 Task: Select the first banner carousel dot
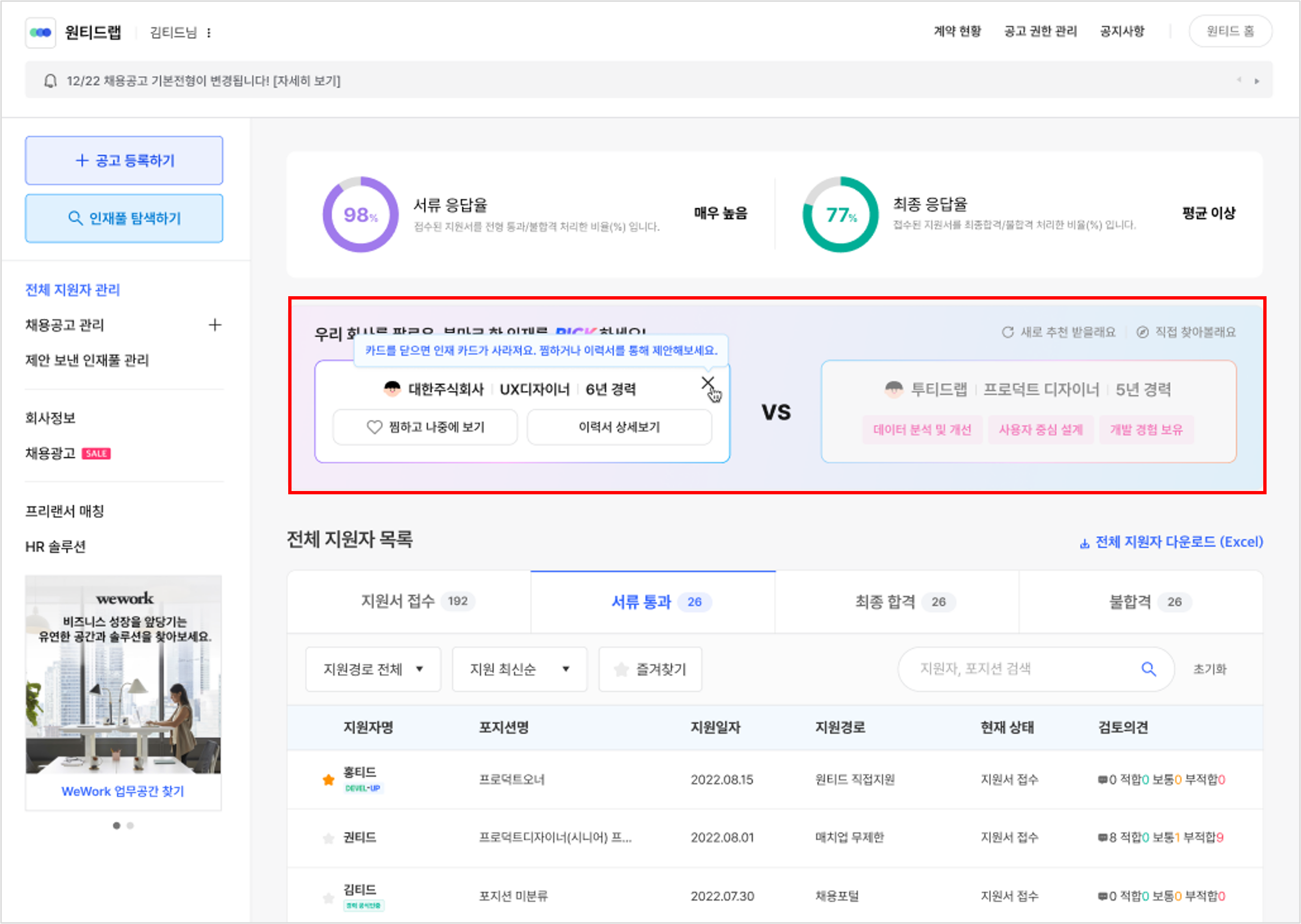point(117,825)
